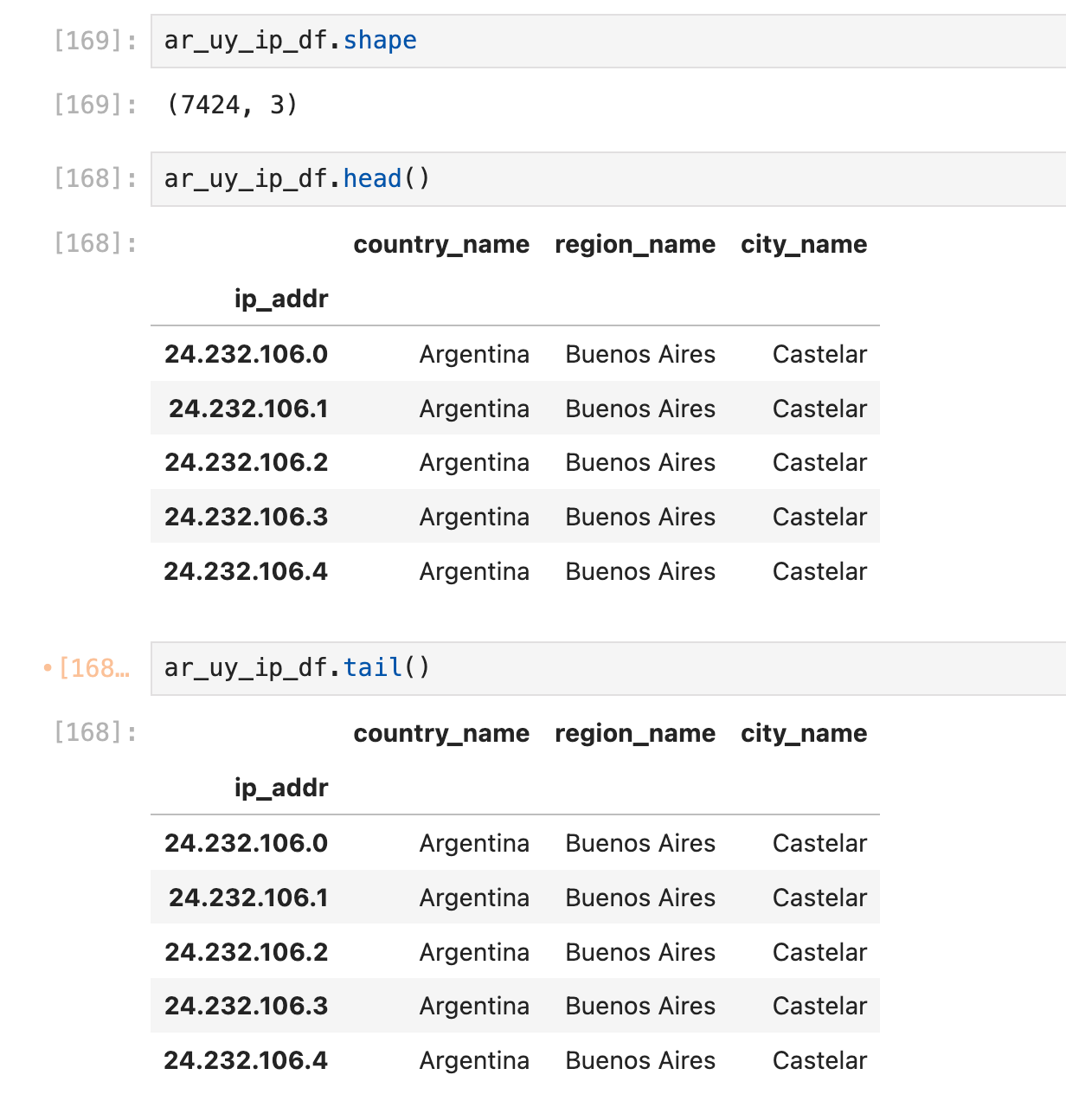Click the 24.232.106.3 index in tail output

pos(246,1006)
